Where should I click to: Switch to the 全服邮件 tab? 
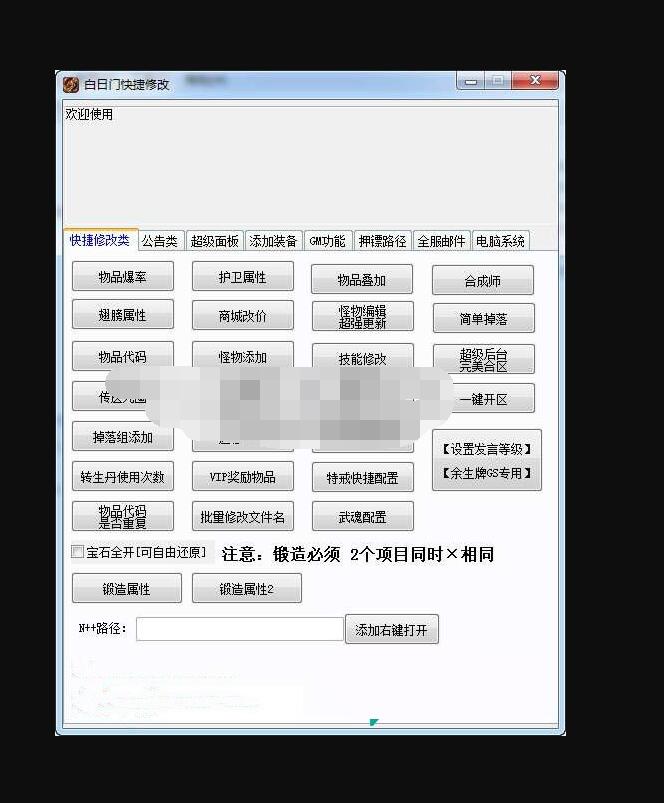click(x=441, y=241)
